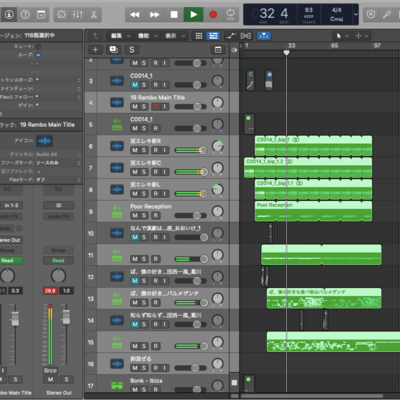Toggle the ループ checkbox in the inspector
This screenshot has width=400, height=400.
coord(38,55)
